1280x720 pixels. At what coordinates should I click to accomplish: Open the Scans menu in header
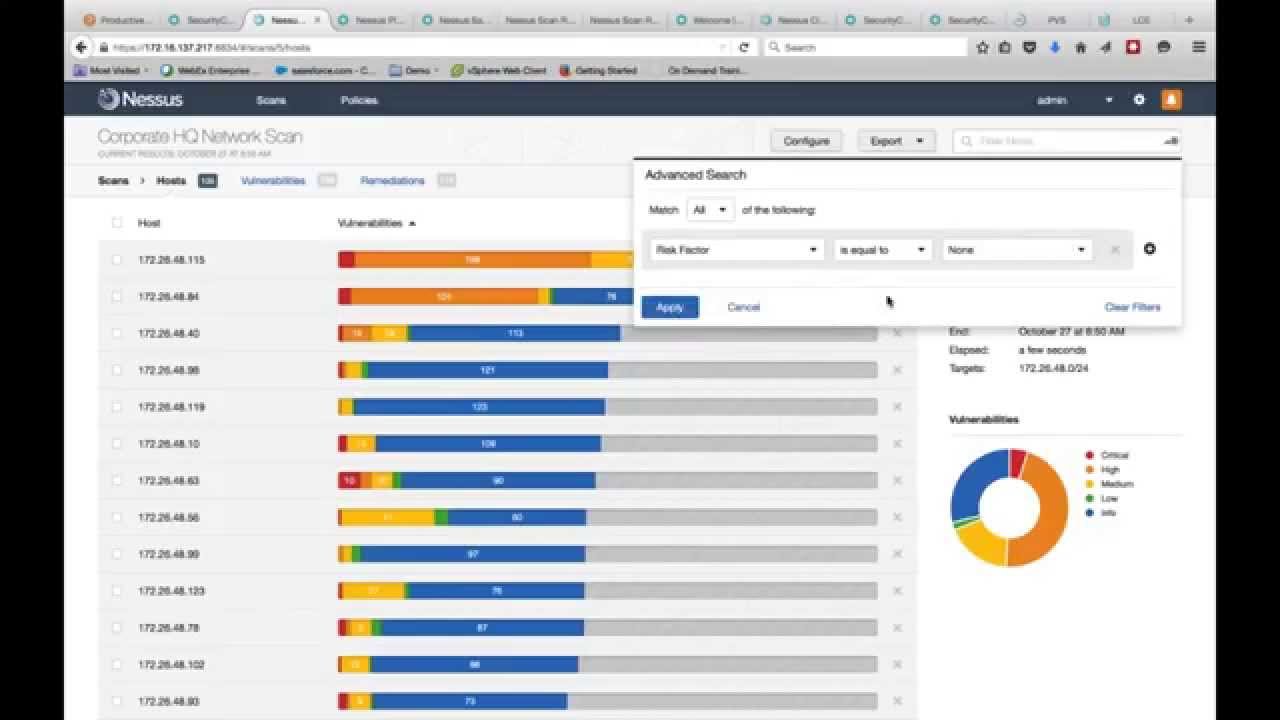[x=271, y=100]
